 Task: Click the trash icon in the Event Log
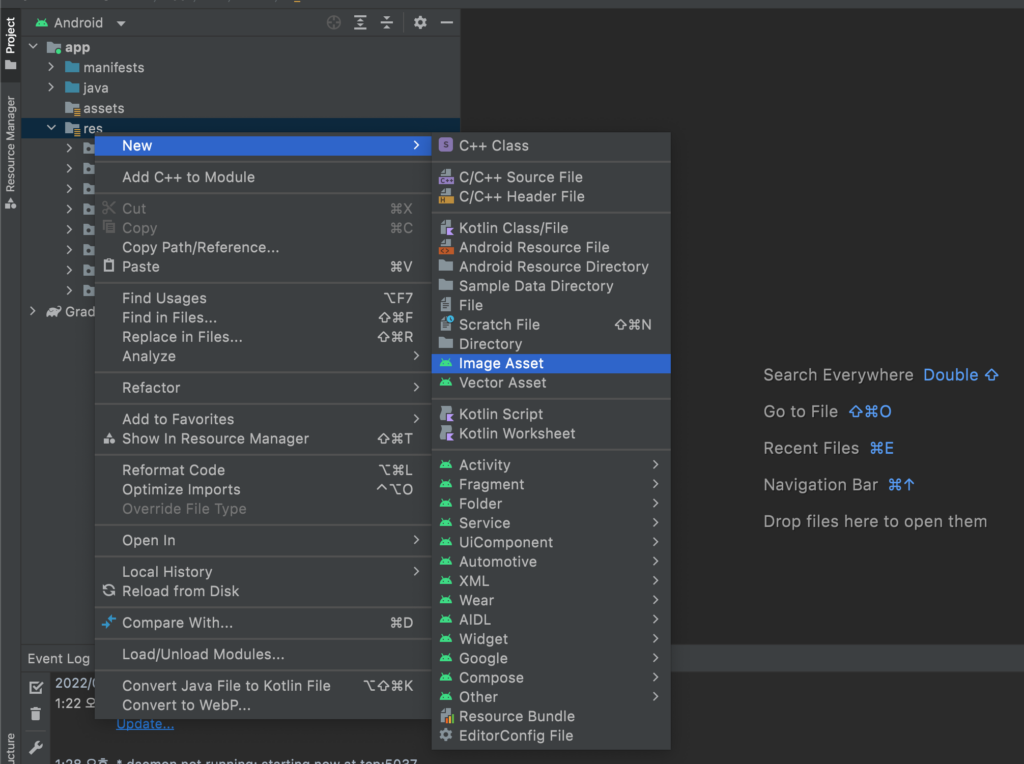click(x=36, y=714)
